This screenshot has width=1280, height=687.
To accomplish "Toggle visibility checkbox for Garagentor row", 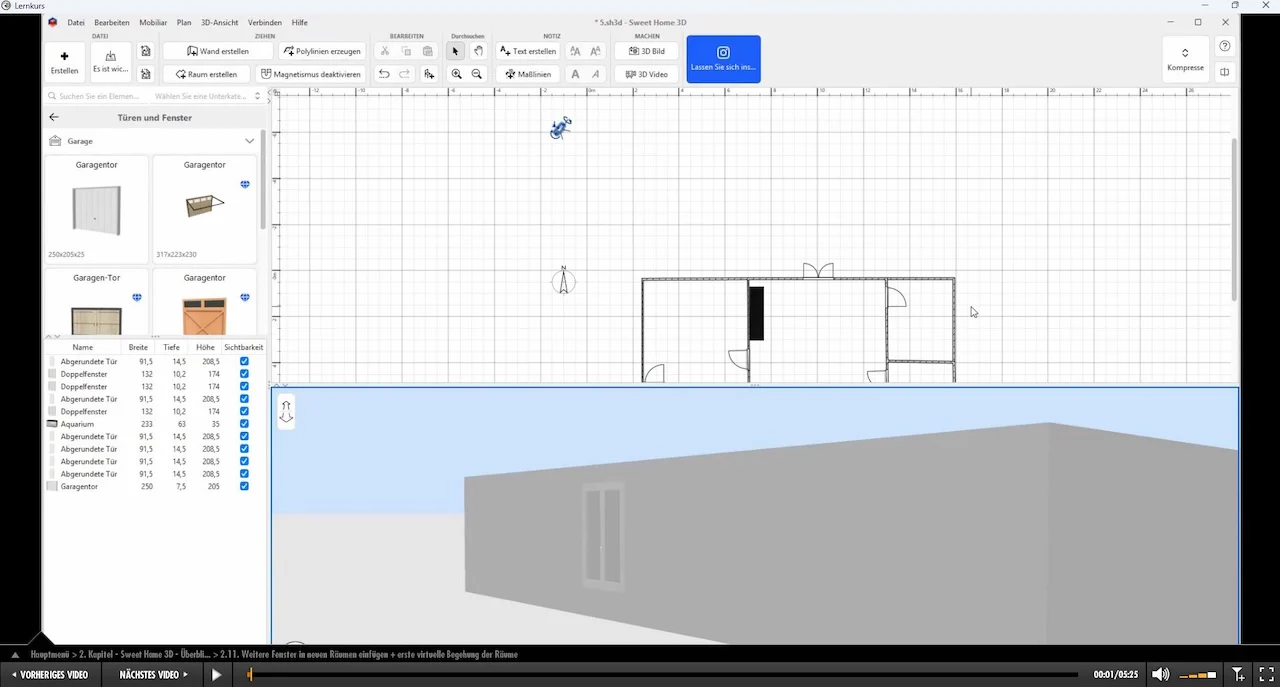I will point(244,486).
